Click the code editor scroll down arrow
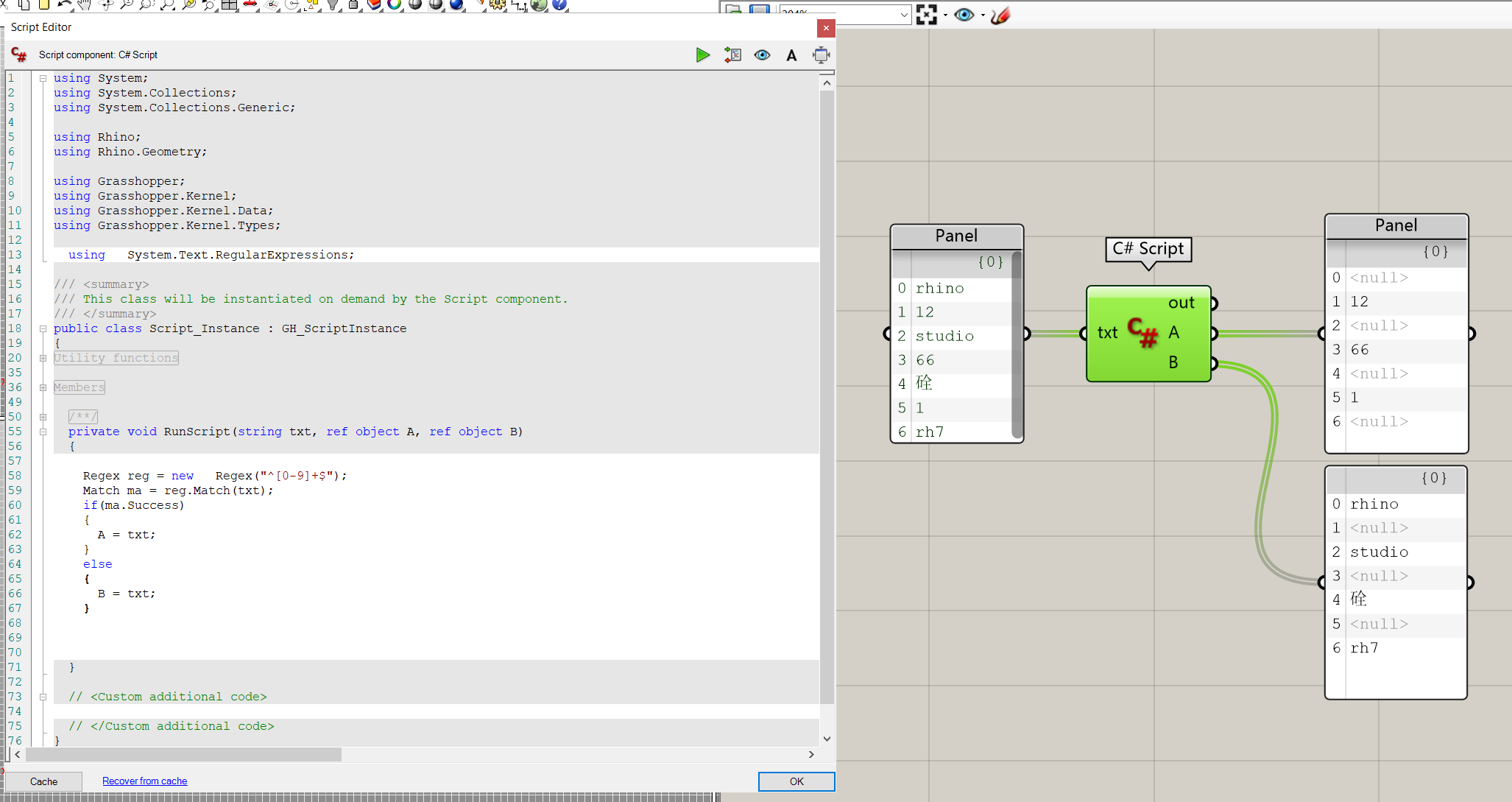 (827, 739)
